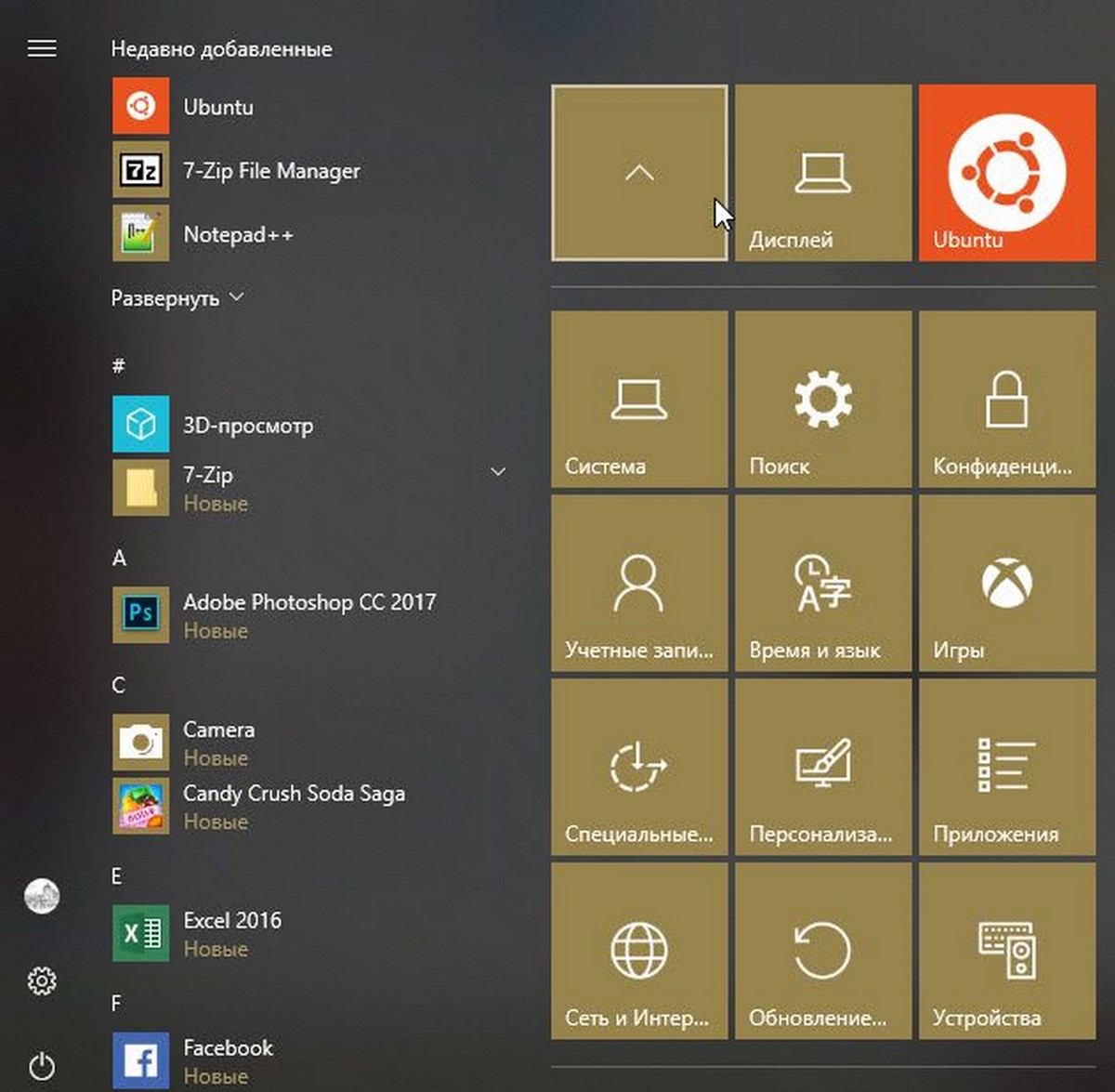Open the Игры Xbox tile
This screenshot has width=1115, height=1092.
1007,584
